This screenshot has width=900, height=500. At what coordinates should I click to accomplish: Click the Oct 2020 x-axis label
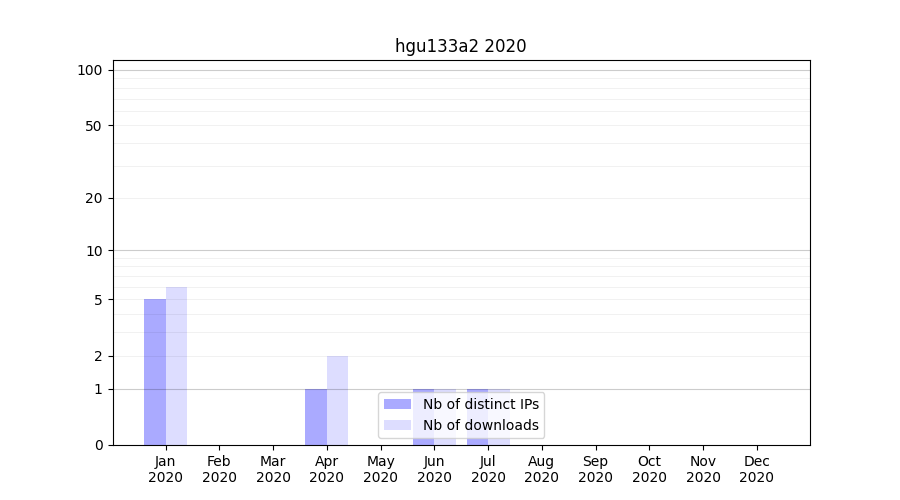[x=649, y=469]
